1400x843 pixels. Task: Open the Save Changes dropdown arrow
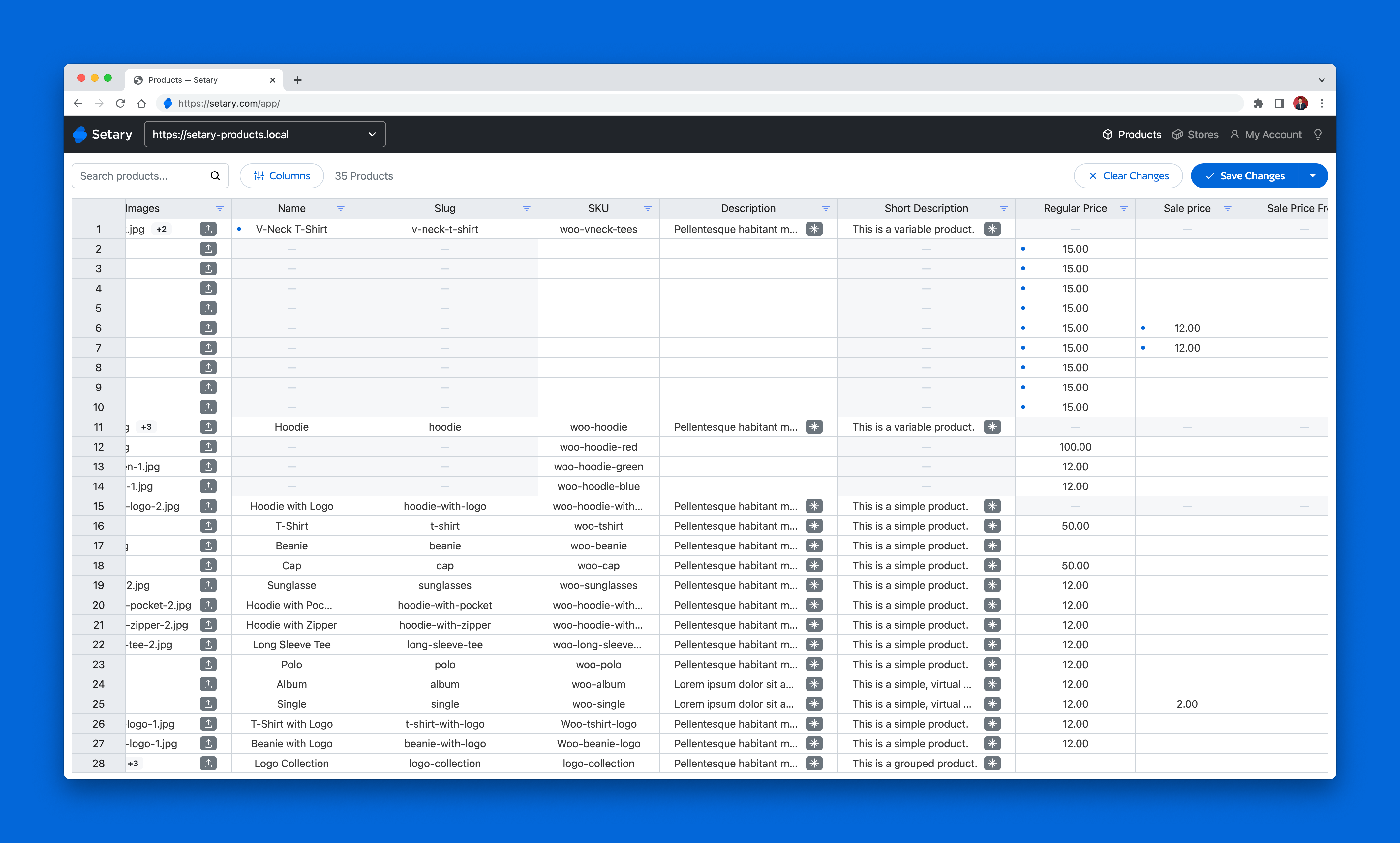1313,176
